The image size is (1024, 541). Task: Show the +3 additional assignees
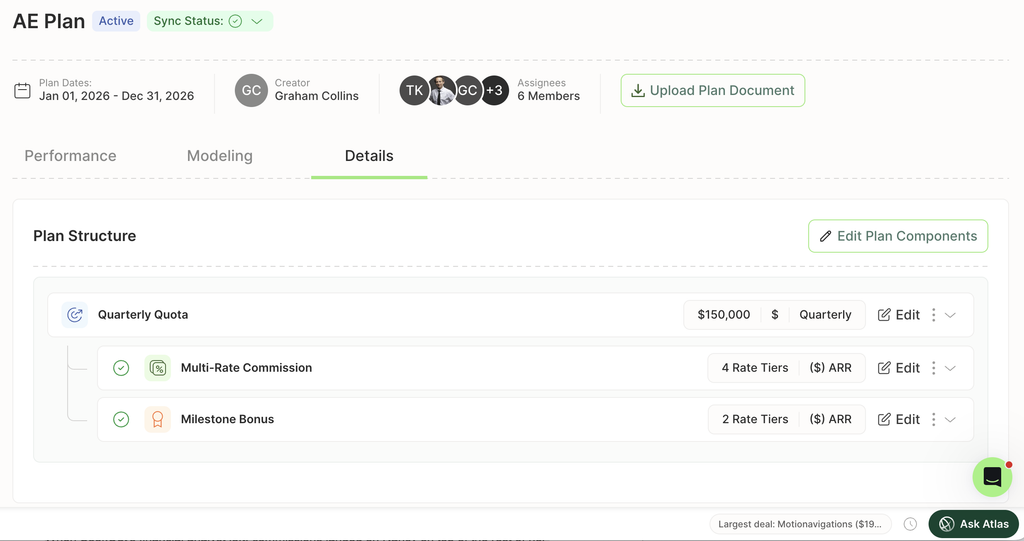494,90
